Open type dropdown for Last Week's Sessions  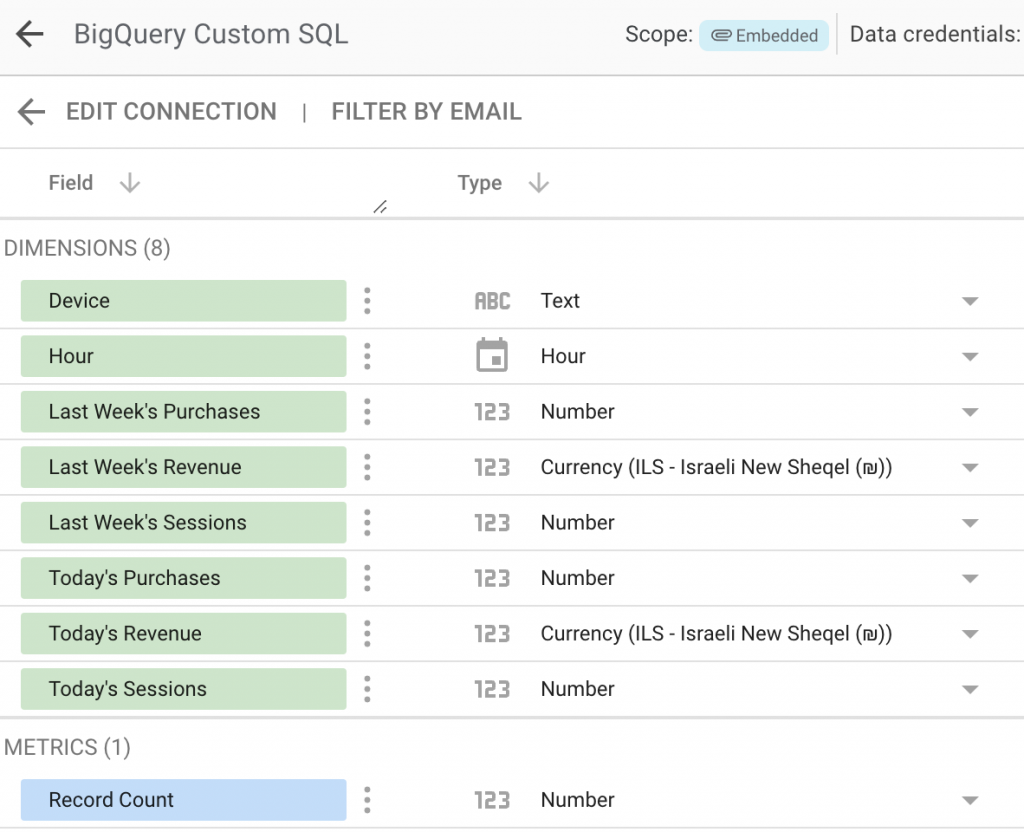click(x=970, y=524)
